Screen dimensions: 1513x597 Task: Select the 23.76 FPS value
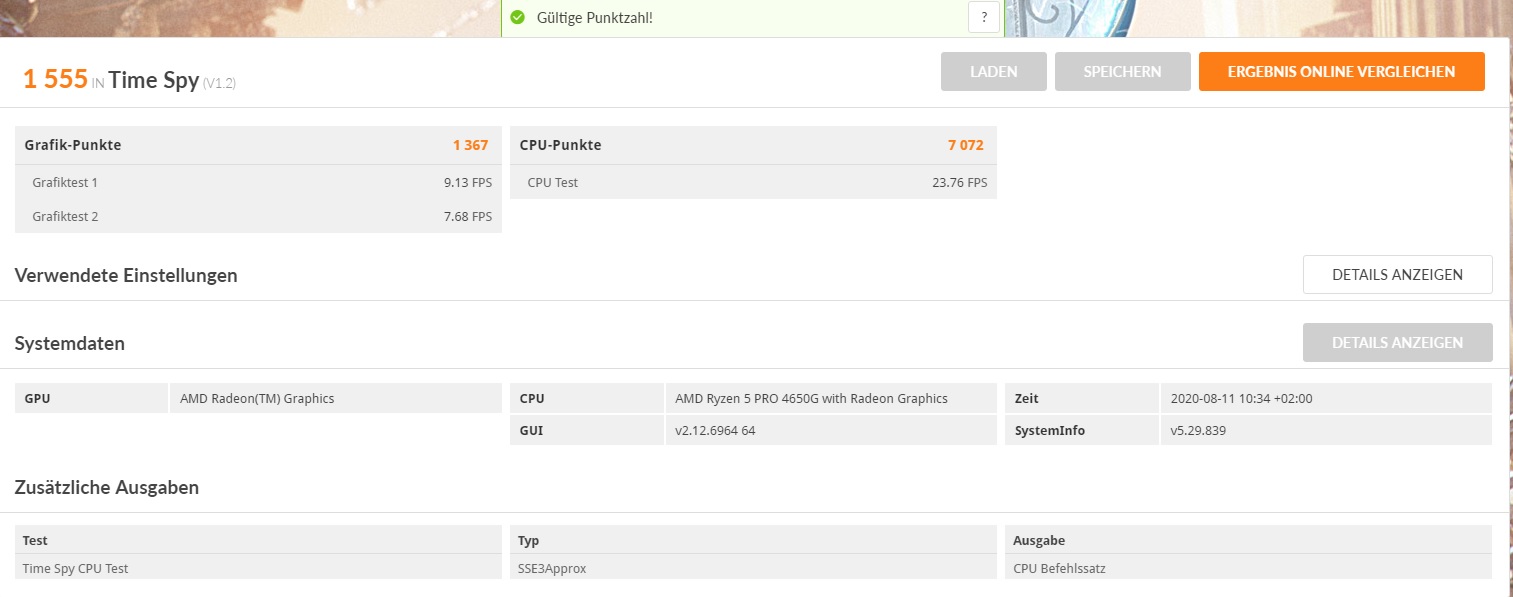[960, 183]
